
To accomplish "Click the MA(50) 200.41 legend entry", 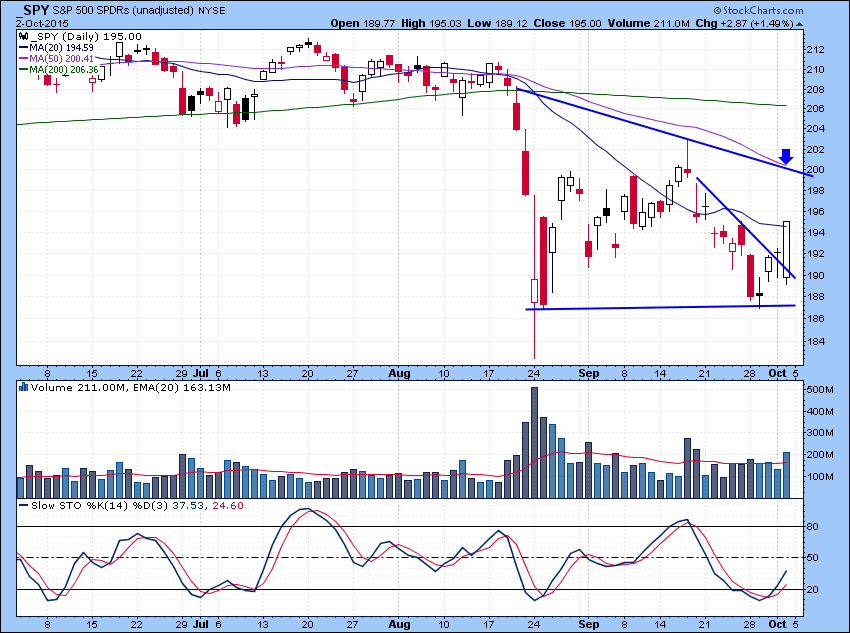I will [61, 59].
